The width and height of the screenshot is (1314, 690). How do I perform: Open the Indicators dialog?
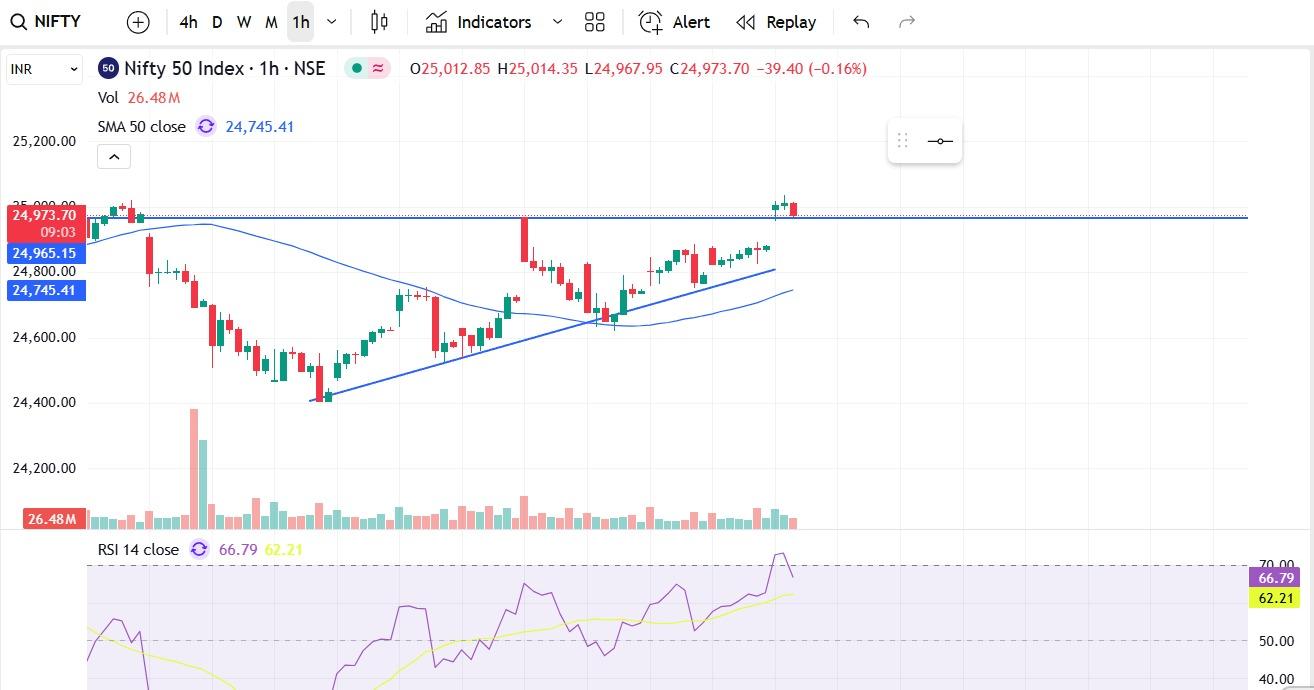[x=478, y=22]
